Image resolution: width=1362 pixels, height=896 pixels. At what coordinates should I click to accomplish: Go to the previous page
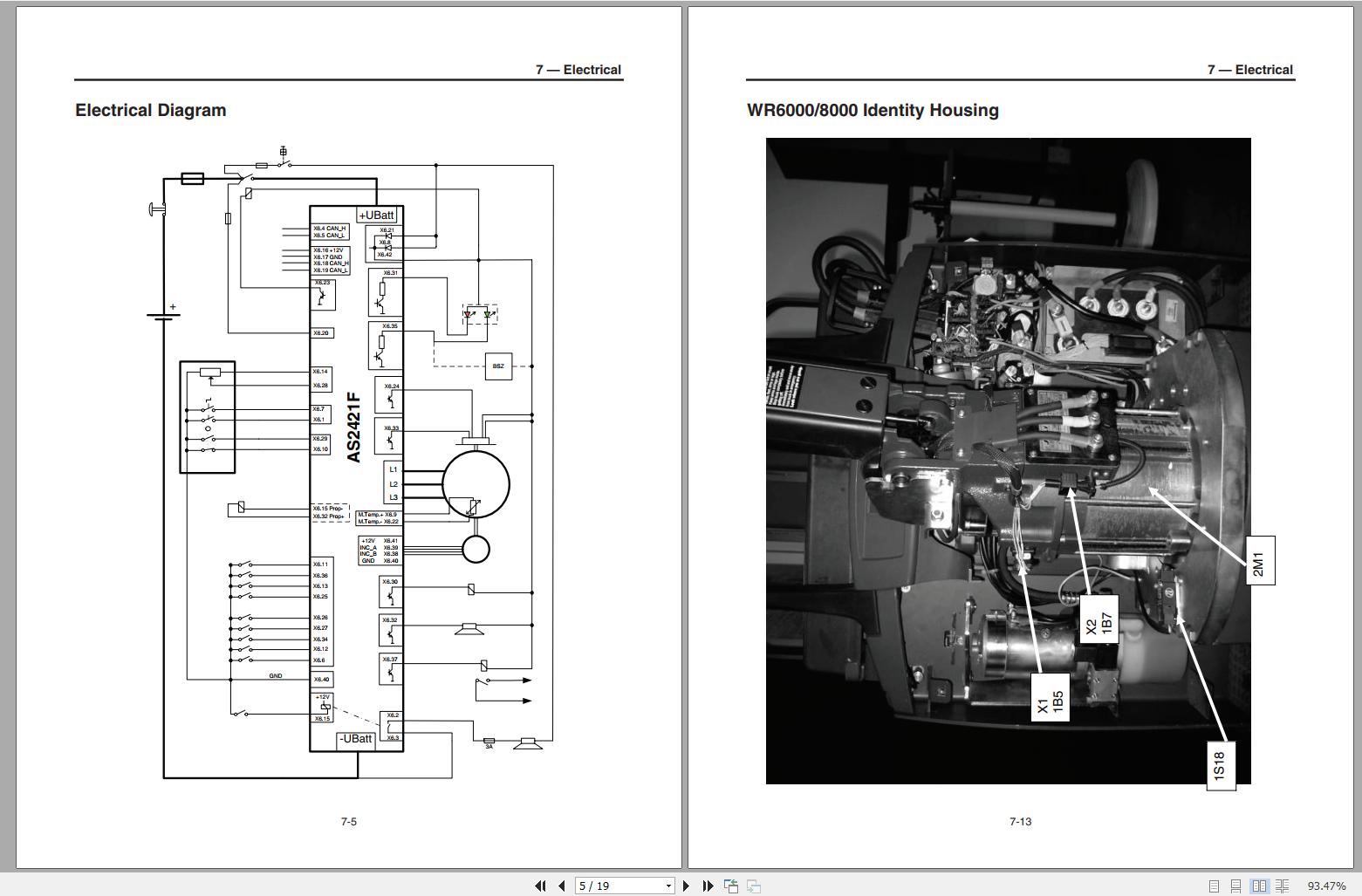coord(561,886)
